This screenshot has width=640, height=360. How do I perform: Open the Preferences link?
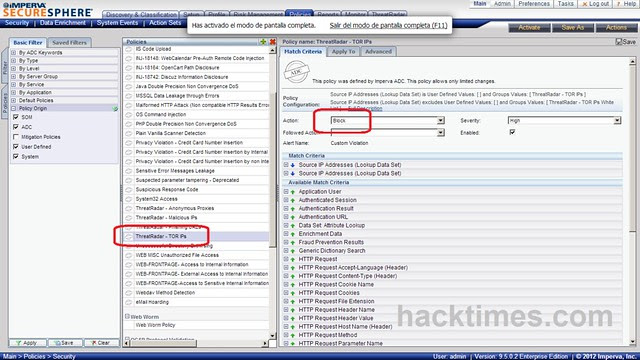(x=534, y=4)
